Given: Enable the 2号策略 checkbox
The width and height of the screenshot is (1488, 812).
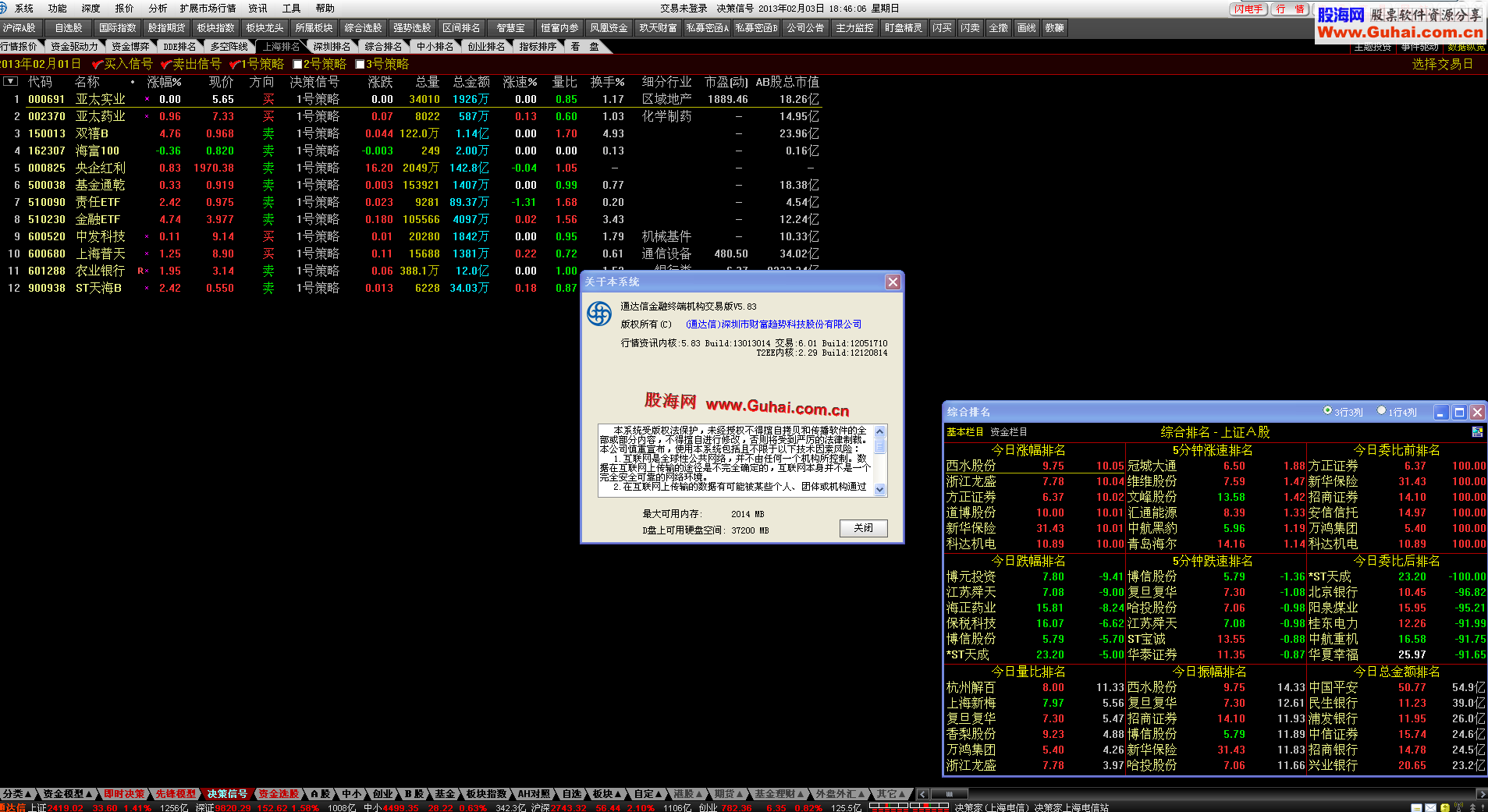Looking at the screenshot, I should (297, 64).
